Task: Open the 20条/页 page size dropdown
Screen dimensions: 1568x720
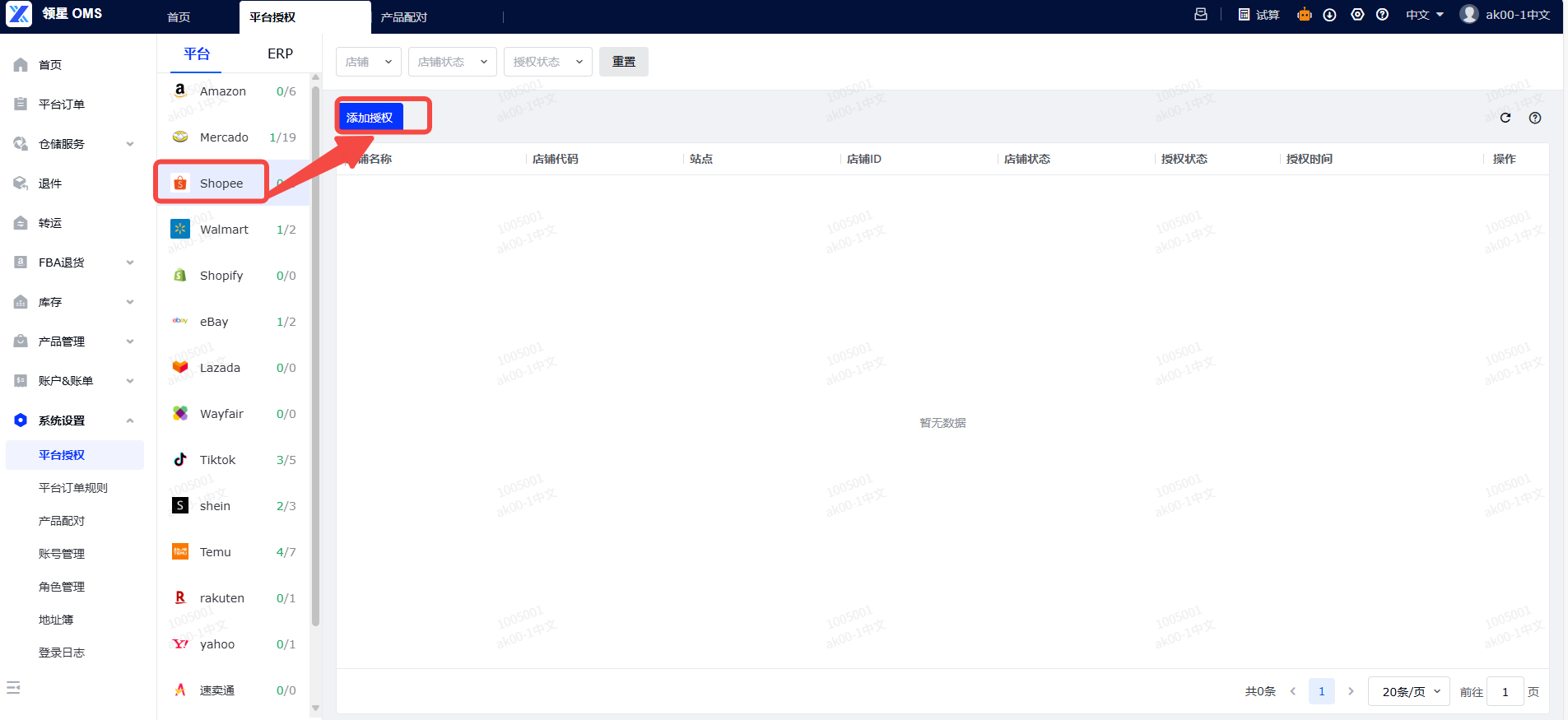Action: click(1409, 691)
